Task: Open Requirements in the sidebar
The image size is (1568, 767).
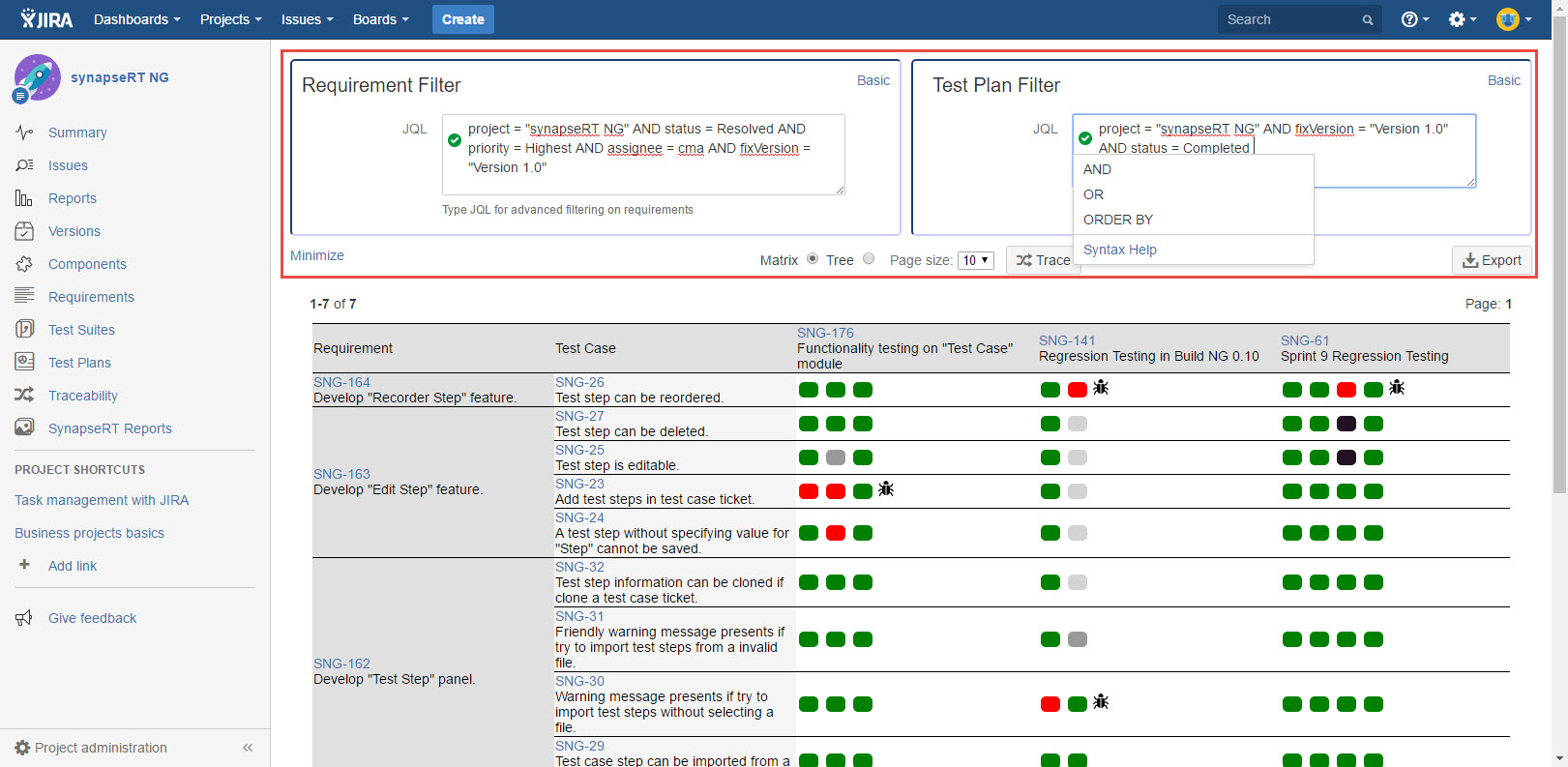Action: (x=91, y=297)
